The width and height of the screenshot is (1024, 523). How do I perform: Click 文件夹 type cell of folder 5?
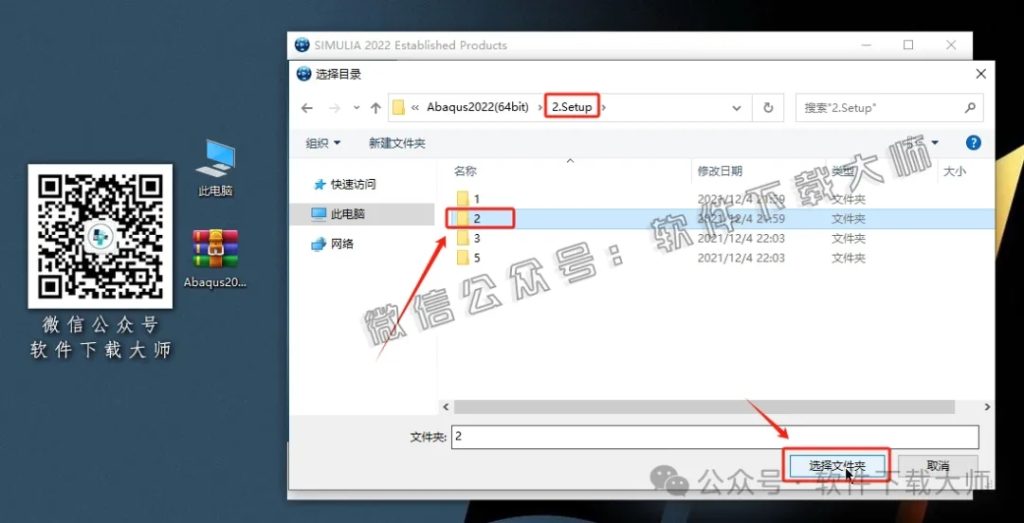point(848,258)
